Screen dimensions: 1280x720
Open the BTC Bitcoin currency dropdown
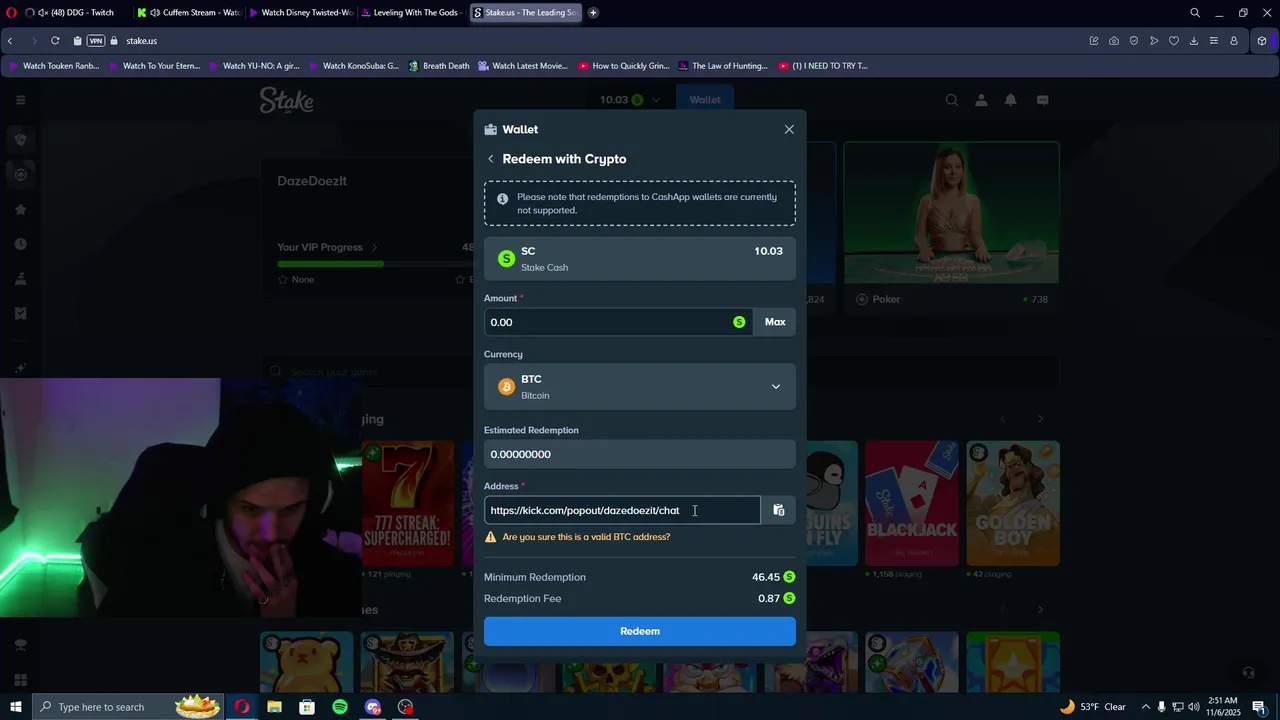[640, 387]
